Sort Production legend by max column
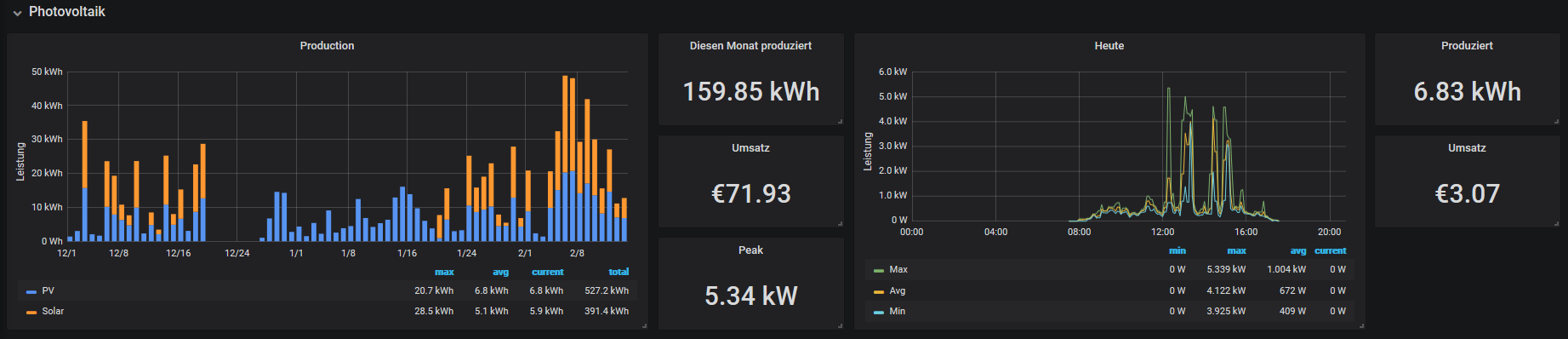 click(444, 272)
